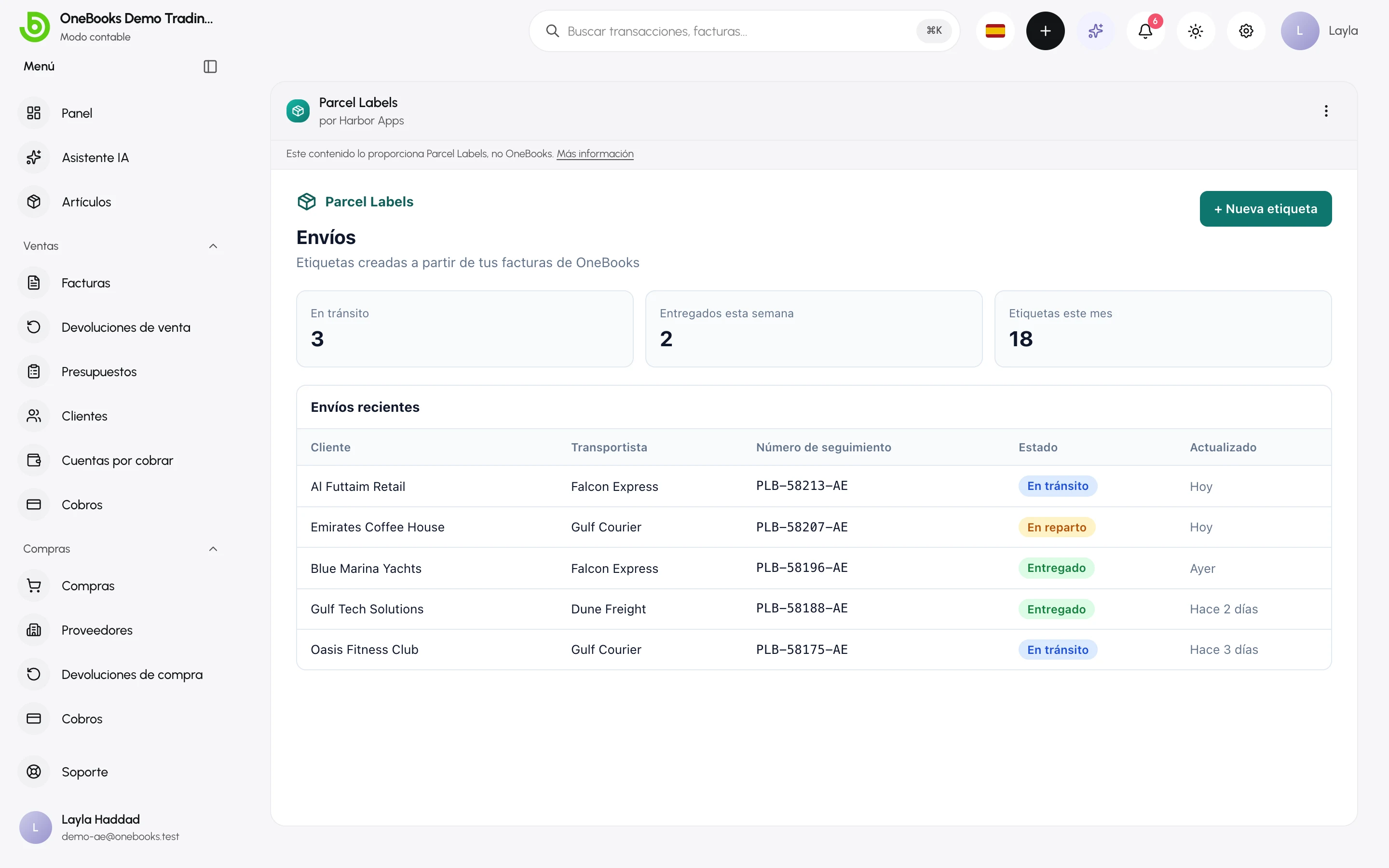This screenshot has height=868, width=1389.
Task: Collapse the Compras section chevron
Action: point(213,549)
